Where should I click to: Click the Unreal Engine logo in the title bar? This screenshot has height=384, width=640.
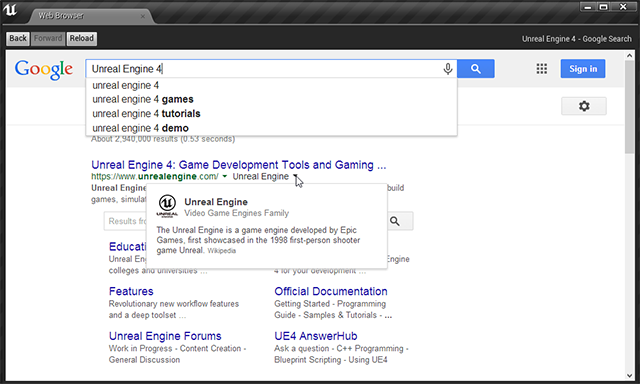coord(10,9)
